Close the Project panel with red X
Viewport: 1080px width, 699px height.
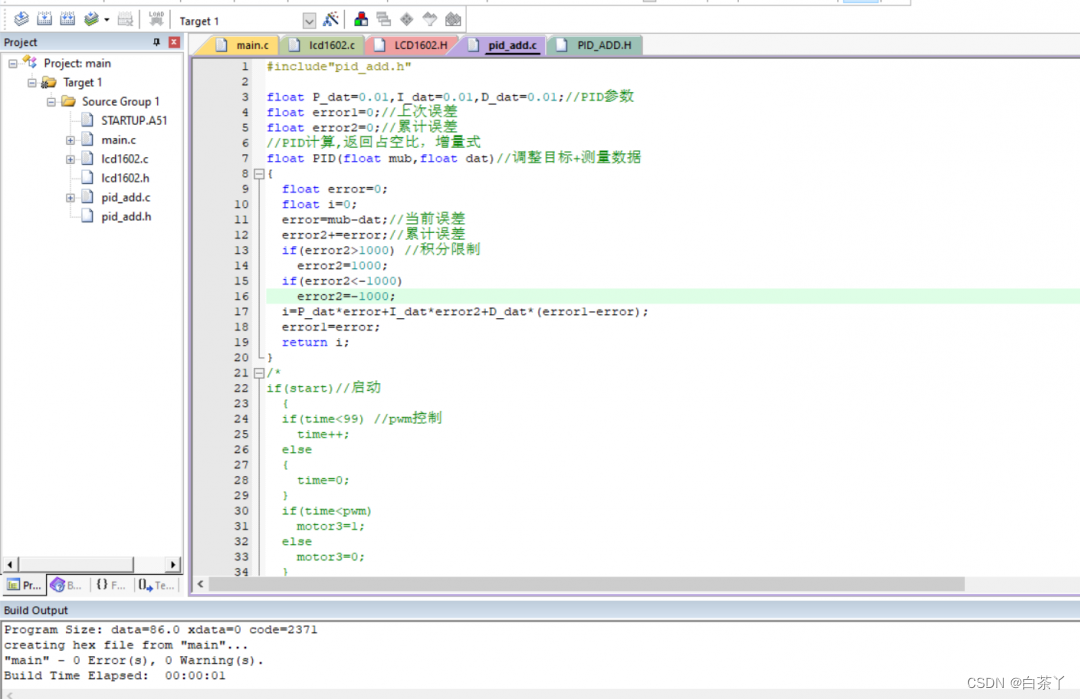[x=174, y=42]
